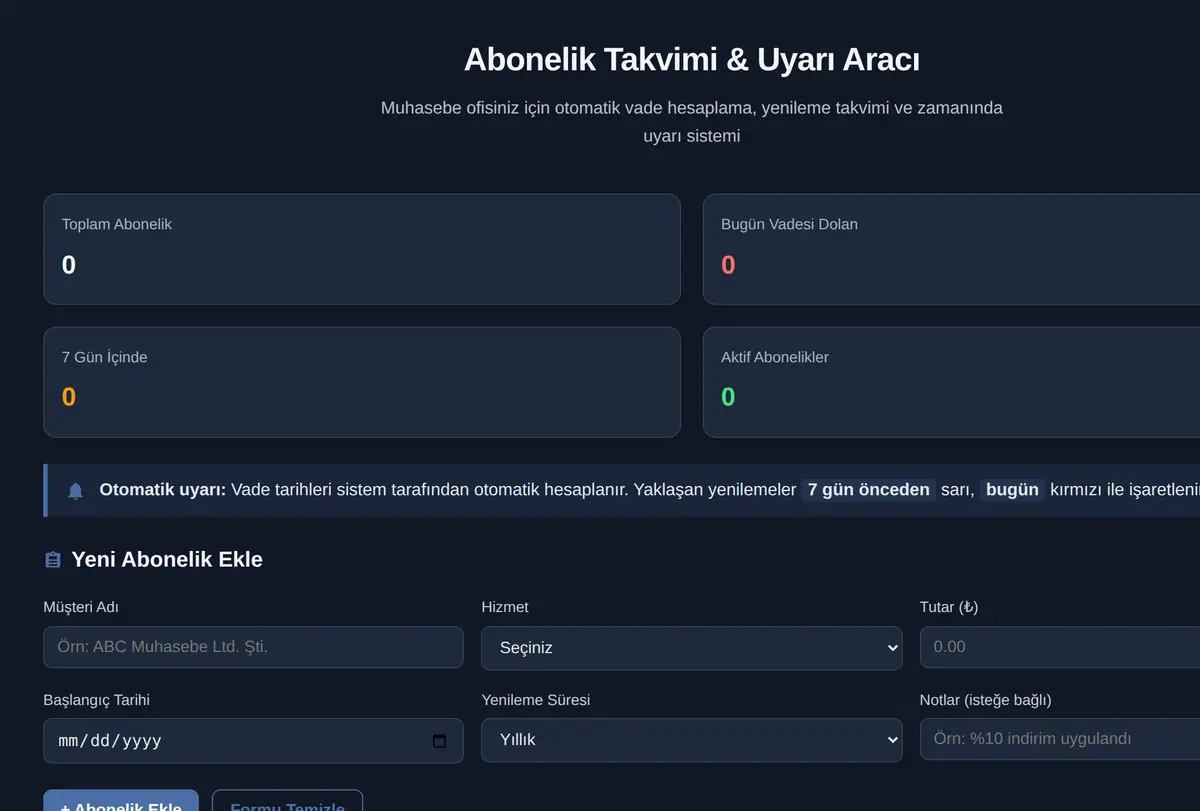Select the Toplam Abonelik stat card
The image size is (1200, 811).
click(362, 249)
